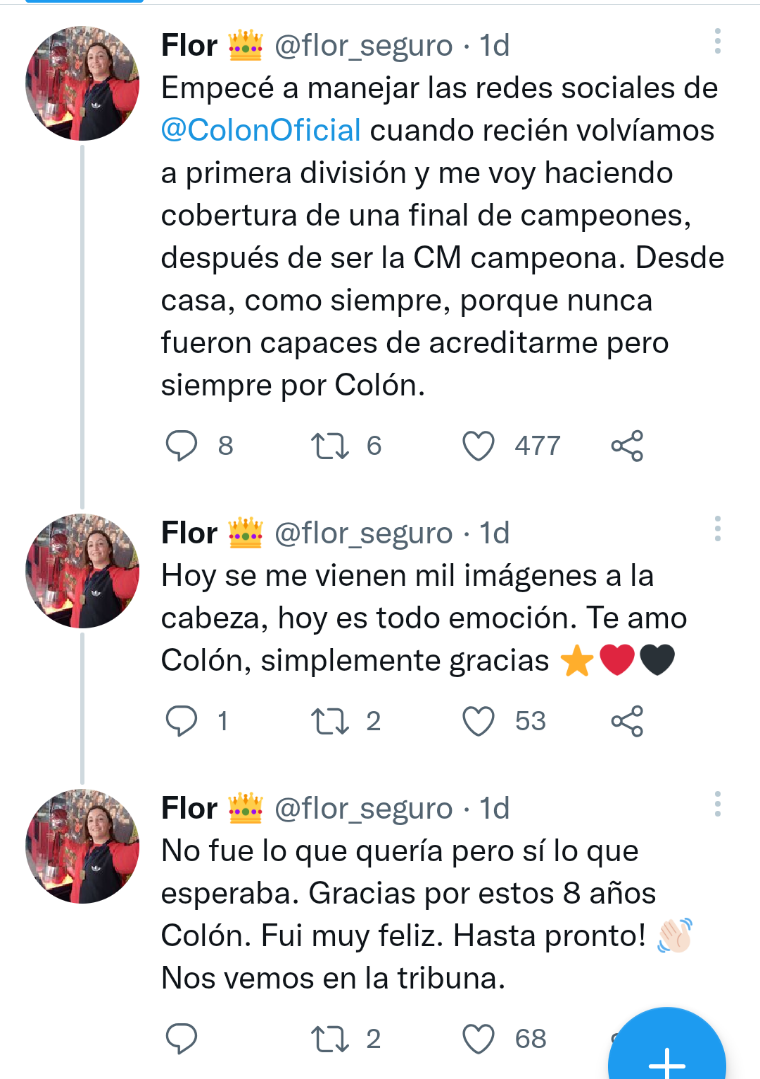The width and height of the screenshot is (760, 1079).
Task: Open @flor_seguro handle on first tweet
Action: pyautogui.click(x=362, y=44)
